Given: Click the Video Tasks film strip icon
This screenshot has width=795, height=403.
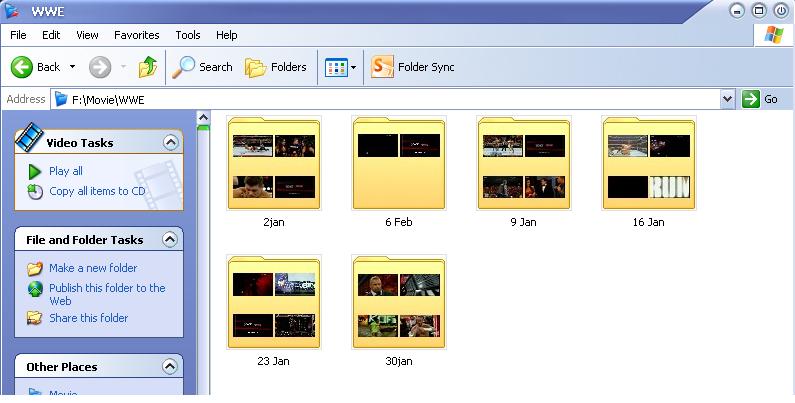Looking at the screenshot, I should tap(29, 137).
